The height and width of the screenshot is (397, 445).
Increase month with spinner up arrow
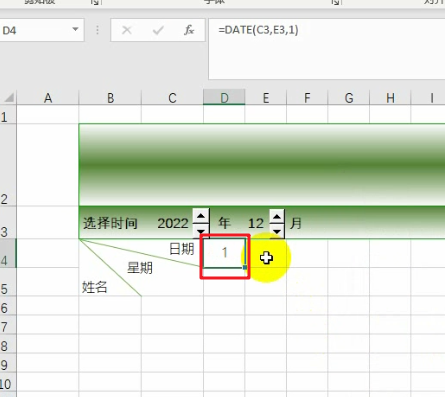pyautogui.click(x=277, y=217)
